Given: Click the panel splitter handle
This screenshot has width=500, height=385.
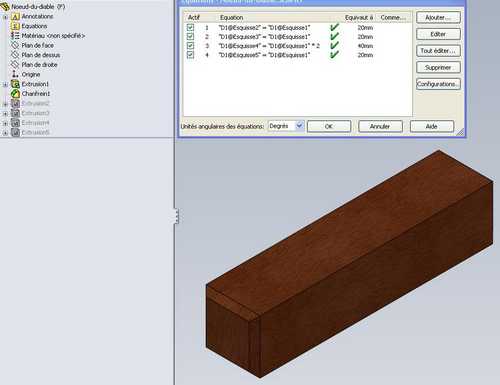Looking at the screenshot, I should (x=177, y=216).
